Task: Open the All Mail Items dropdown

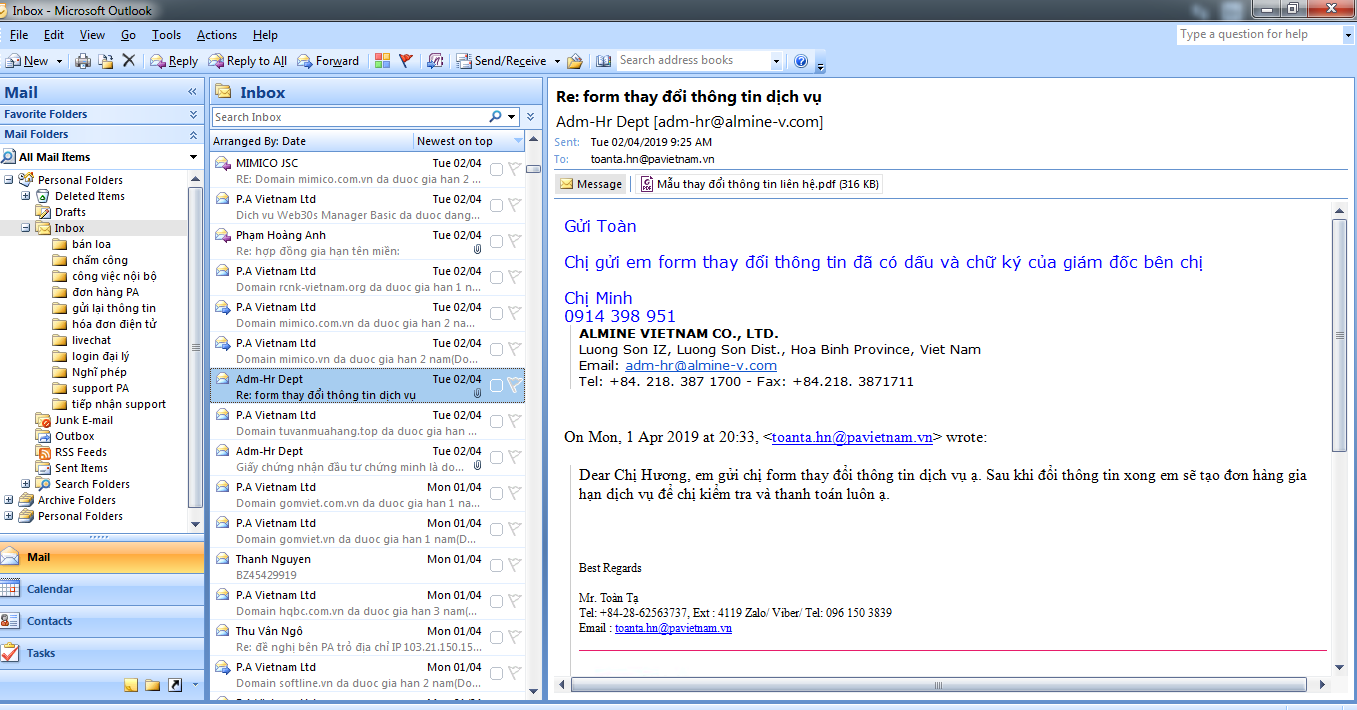Action: tap(193, 157)
